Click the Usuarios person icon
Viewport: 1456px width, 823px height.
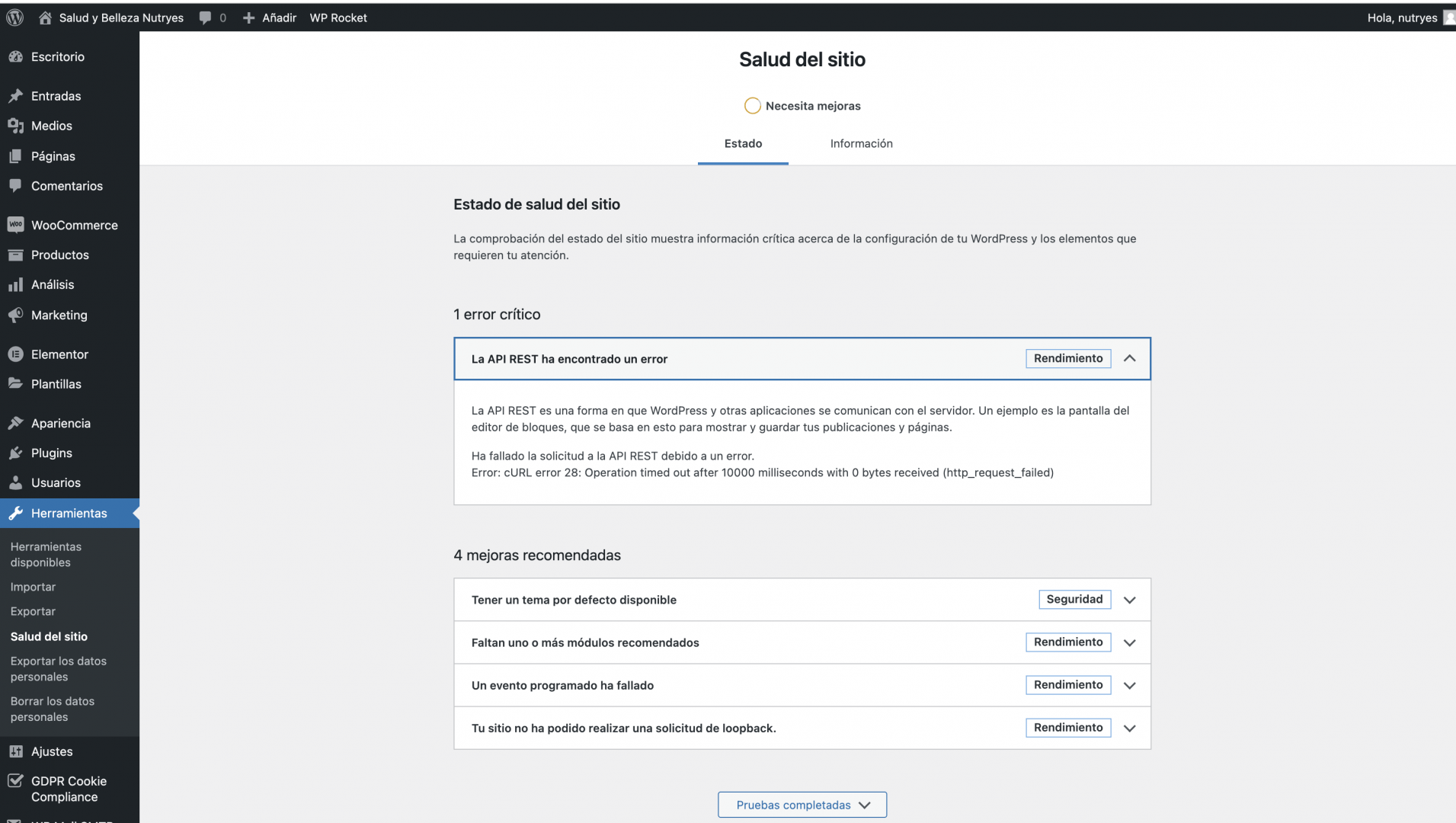[x=15, y=482]
